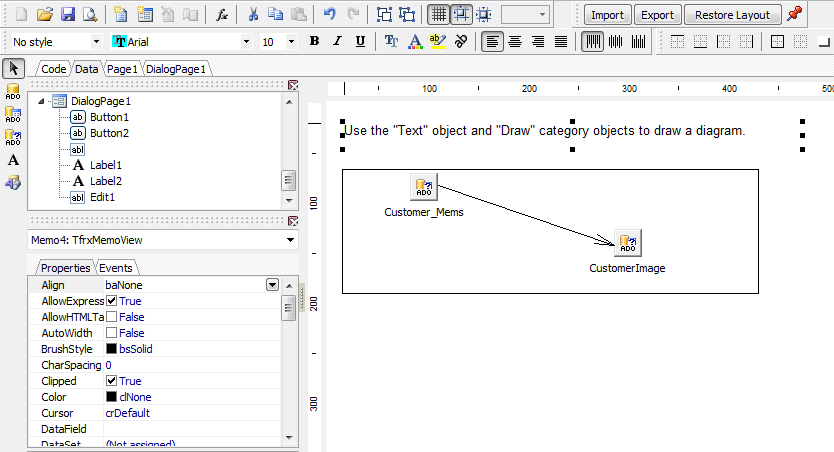This screenshot has width=834, height=452.
Task: Toggle Bold formatting
Action: (x=314, y=41)
